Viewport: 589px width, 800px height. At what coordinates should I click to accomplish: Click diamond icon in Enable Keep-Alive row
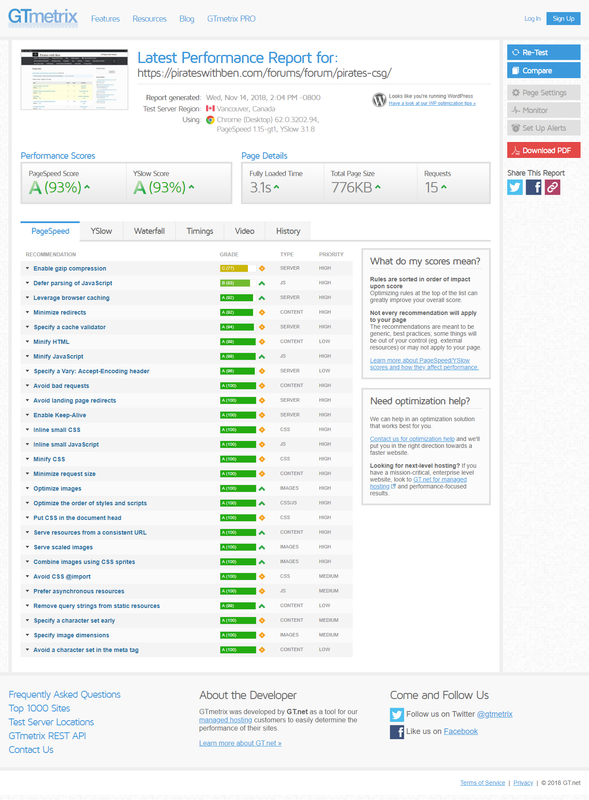coord(262,415)
